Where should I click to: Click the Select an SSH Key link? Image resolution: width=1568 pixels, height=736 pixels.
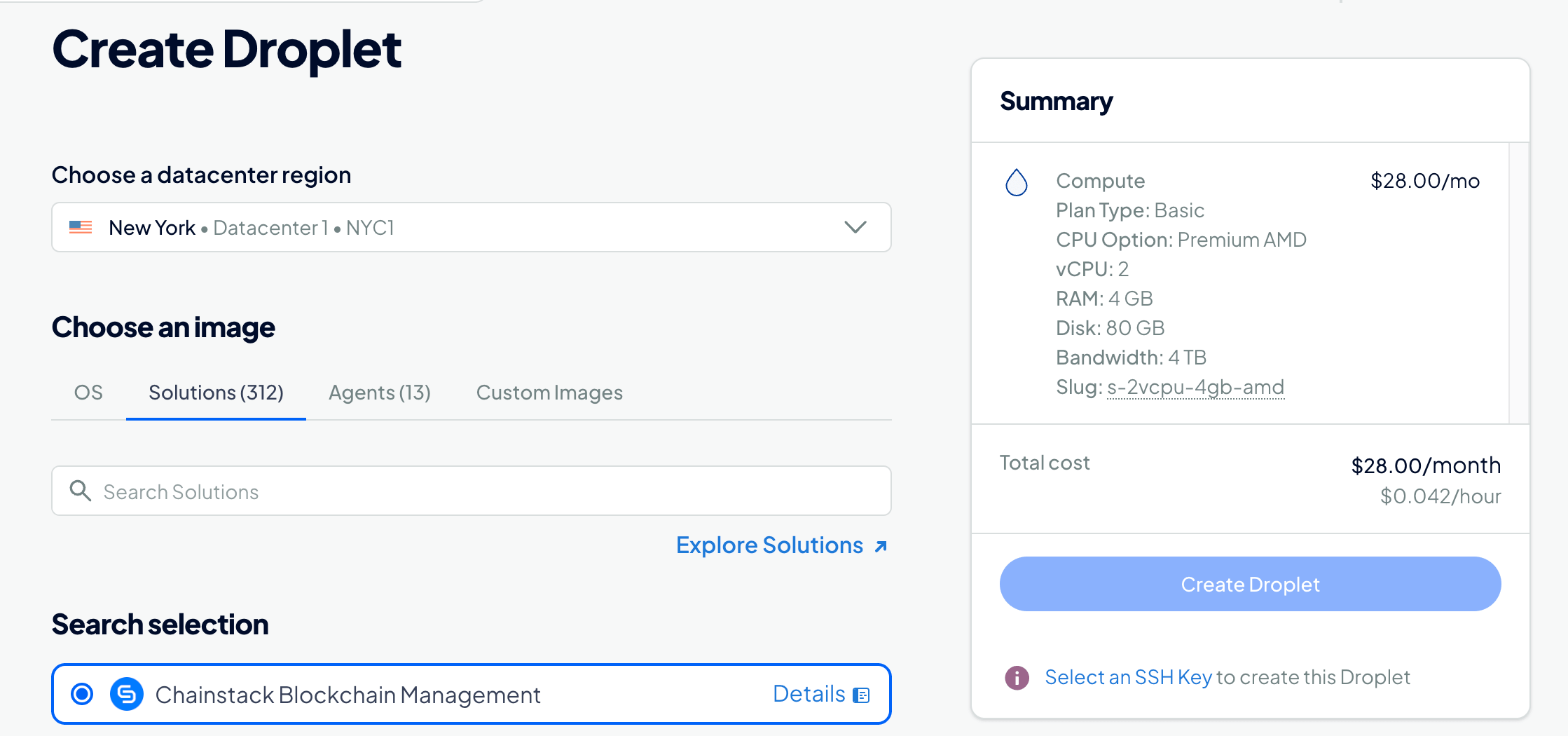pos(1128,677)
